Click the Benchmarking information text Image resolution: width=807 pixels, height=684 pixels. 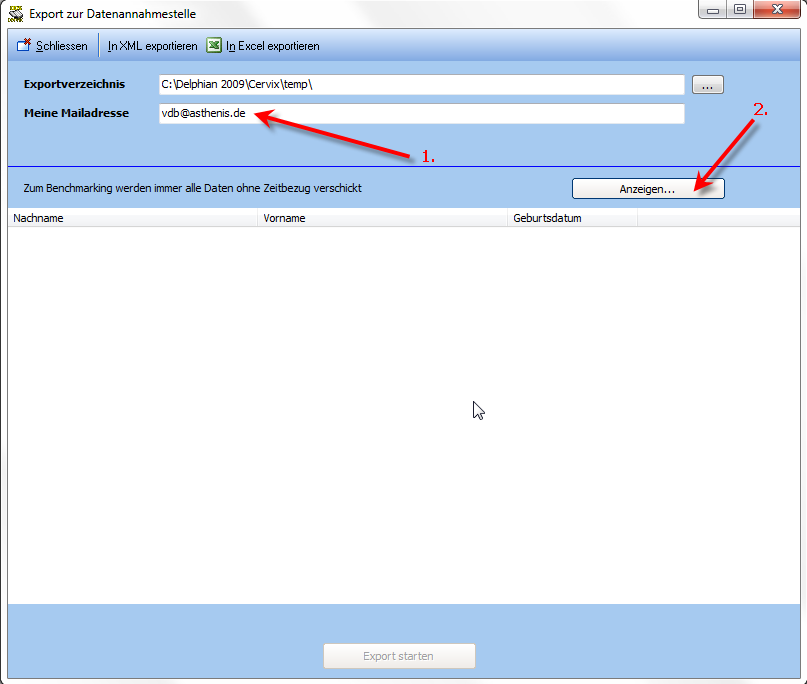coord(192,188)
